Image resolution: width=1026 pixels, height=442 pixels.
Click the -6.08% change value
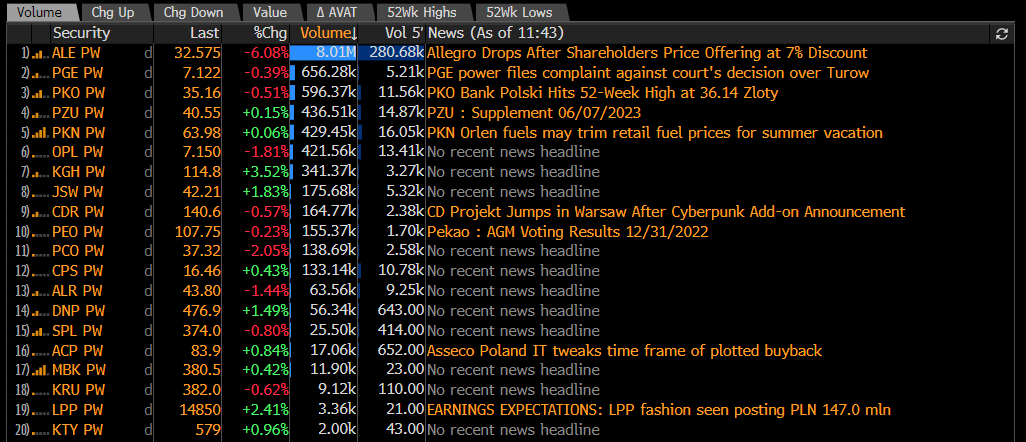point(266,53)
